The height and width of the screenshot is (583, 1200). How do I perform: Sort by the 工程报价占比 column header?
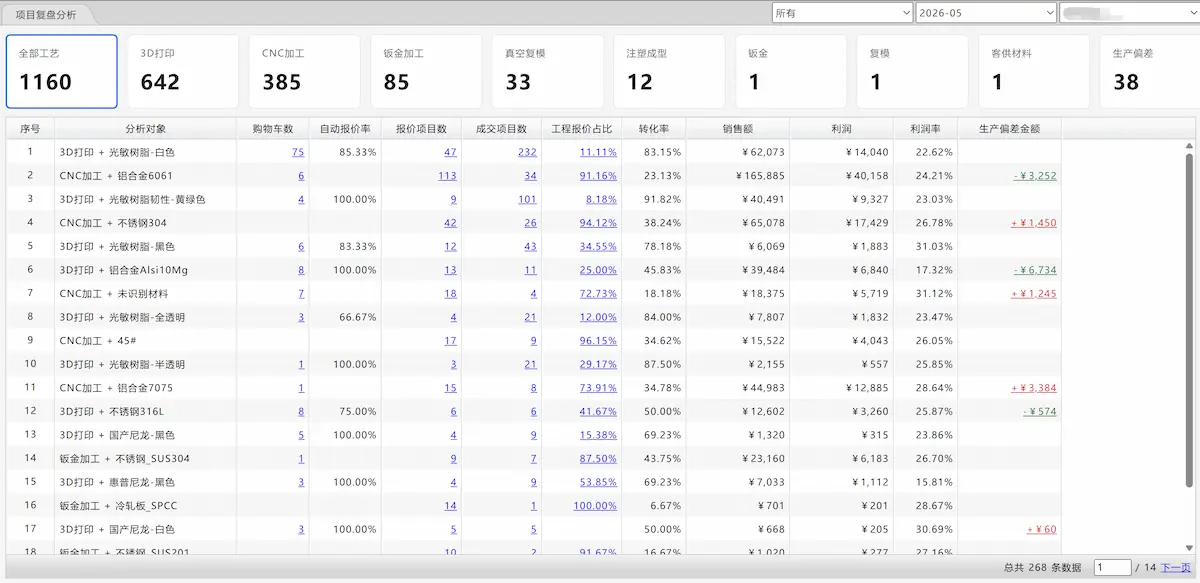pos(581,129)
